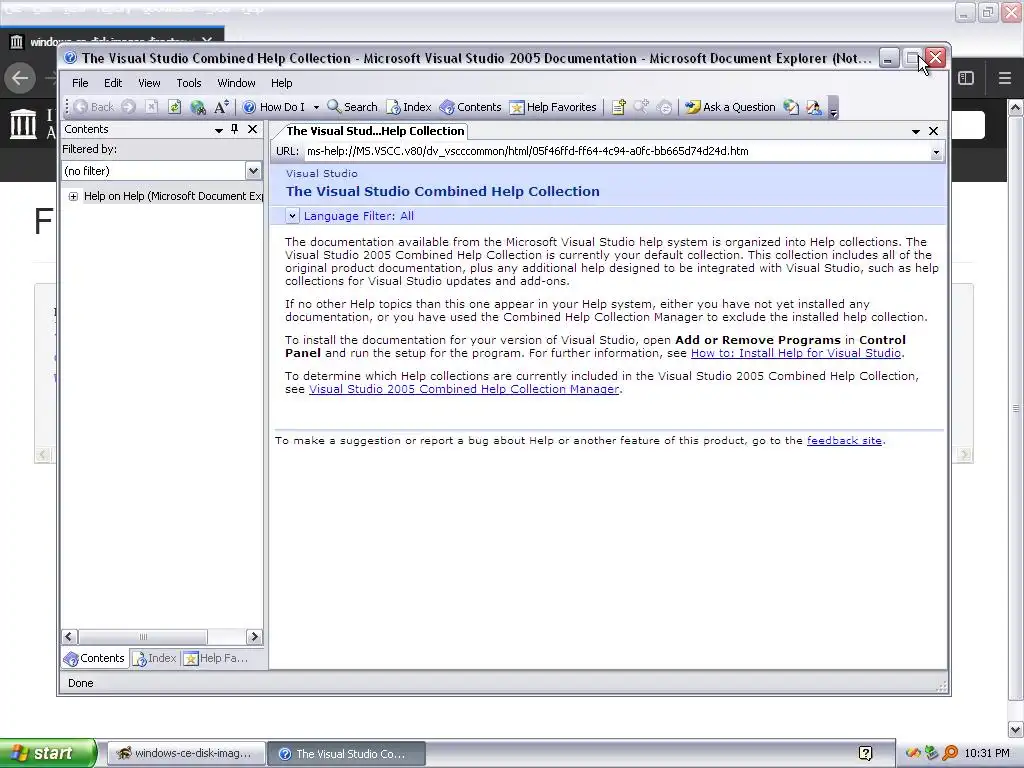
Task: Open the Help menu
Action: pos(281,83)
